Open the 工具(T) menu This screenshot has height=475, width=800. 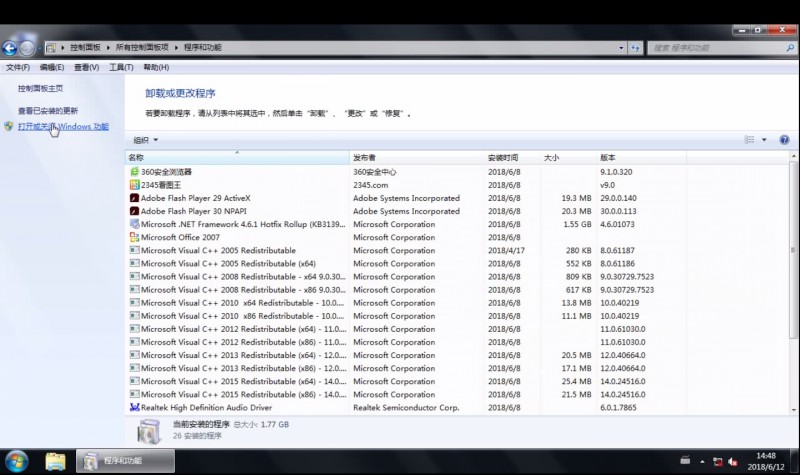pyautogui.click(x=121, y=67)
